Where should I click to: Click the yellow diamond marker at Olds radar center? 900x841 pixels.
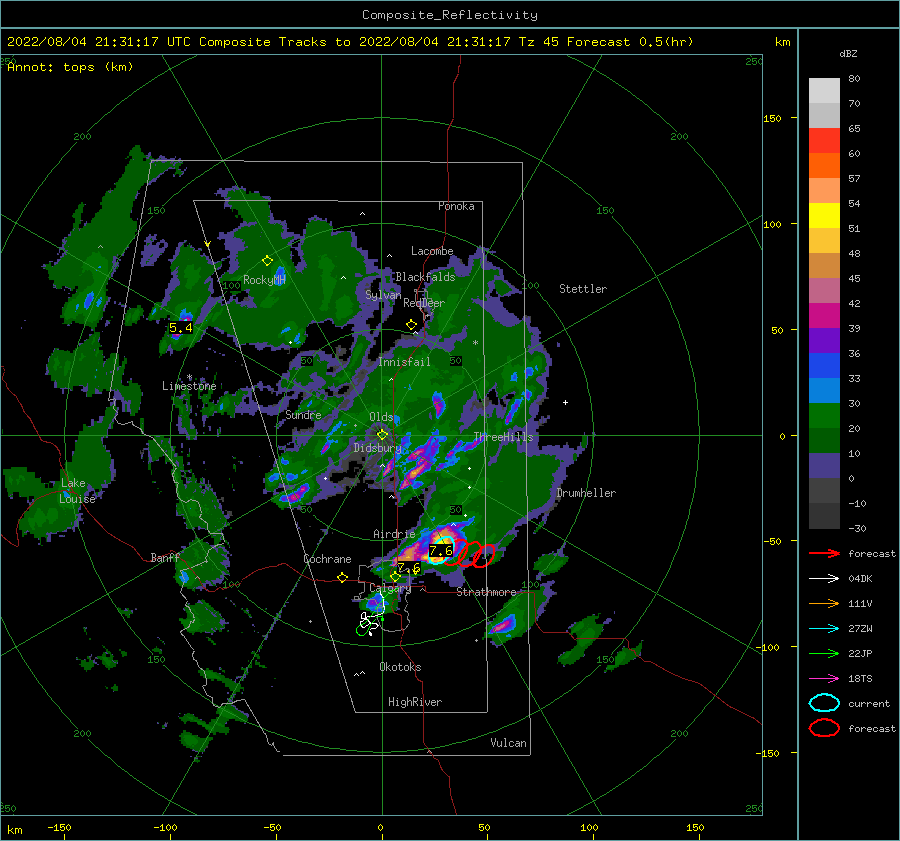(x=382, y=435)
